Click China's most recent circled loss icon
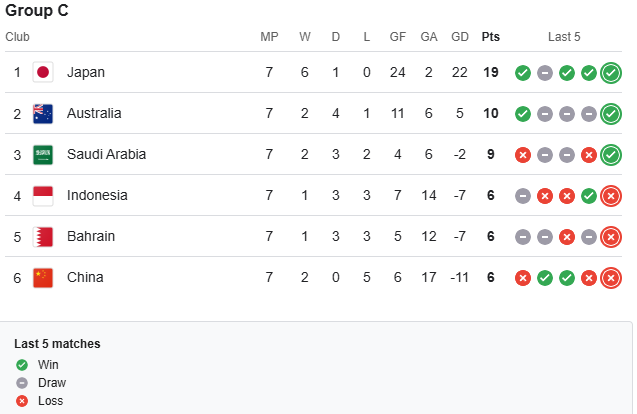637x414 pixels. tap(611, 277)
